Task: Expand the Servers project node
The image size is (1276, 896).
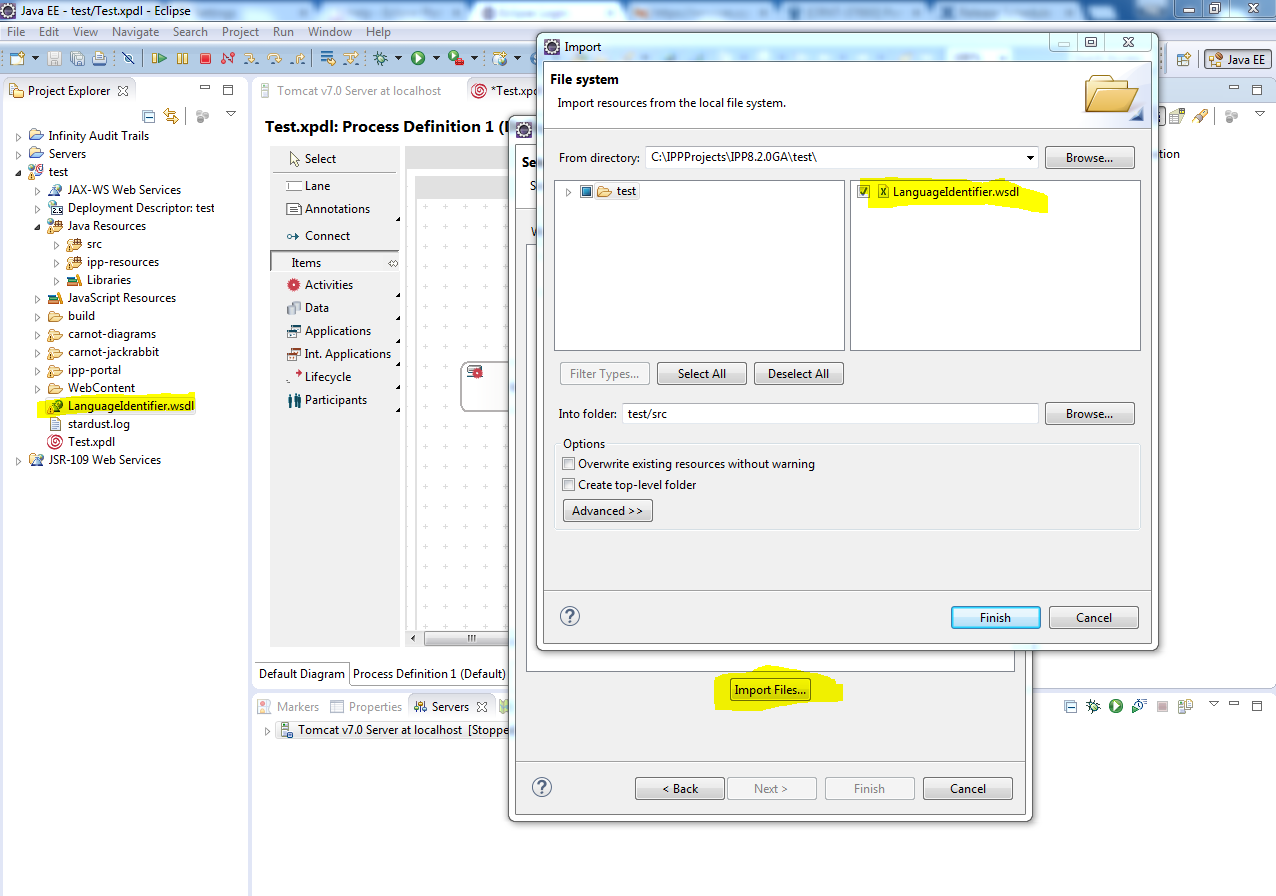Action: click(x=19, y=154)
